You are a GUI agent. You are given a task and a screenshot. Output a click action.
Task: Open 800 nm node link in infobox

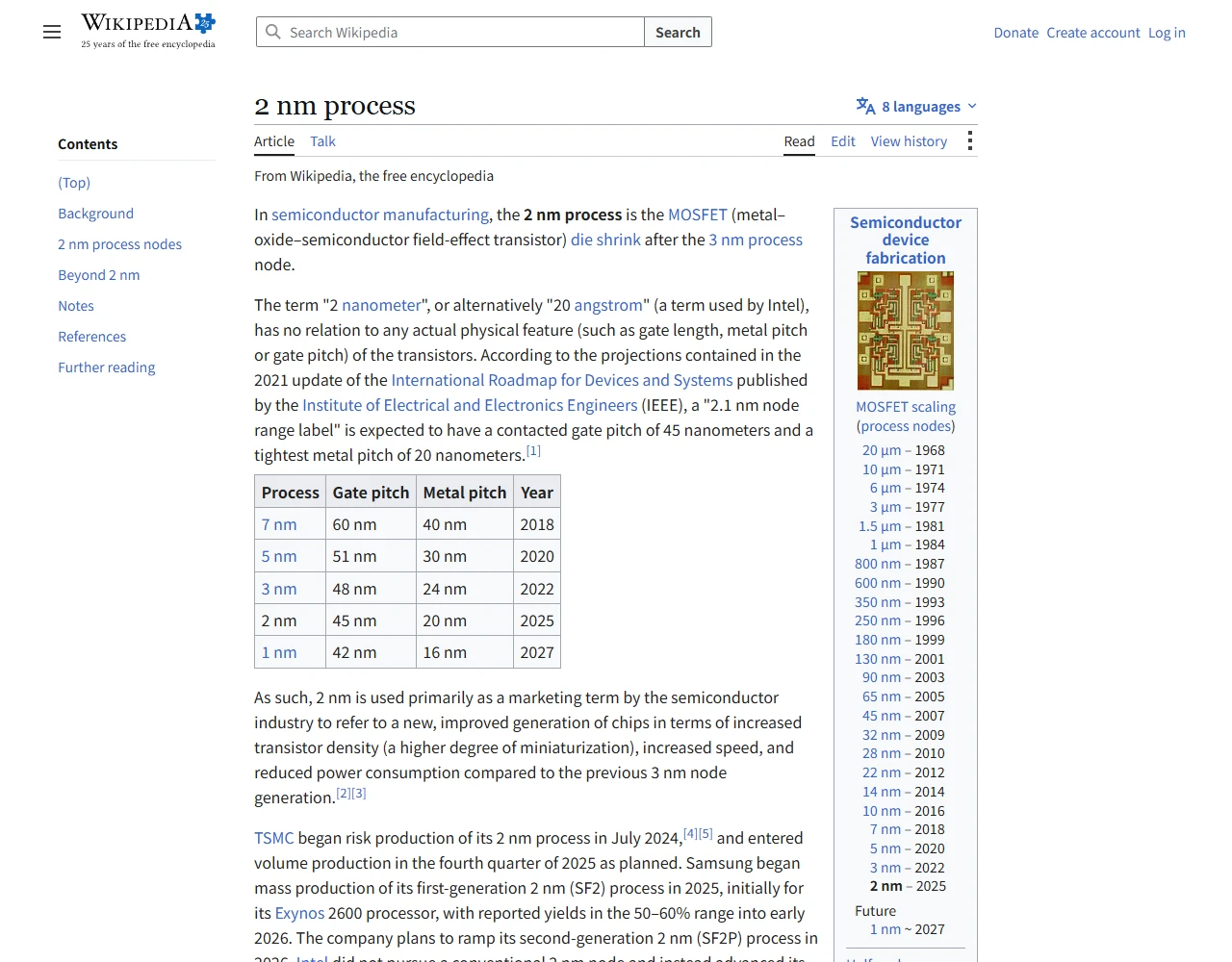pos(878,564)
